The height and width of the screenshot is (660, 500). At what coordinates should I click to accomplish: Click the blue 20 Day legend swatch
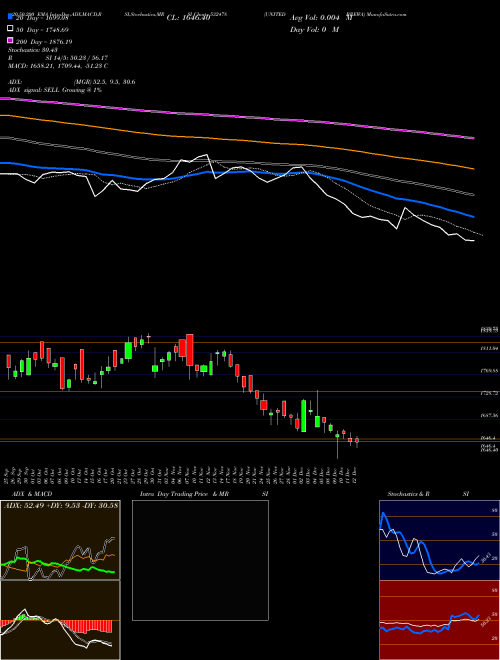(x=10, y=16)
